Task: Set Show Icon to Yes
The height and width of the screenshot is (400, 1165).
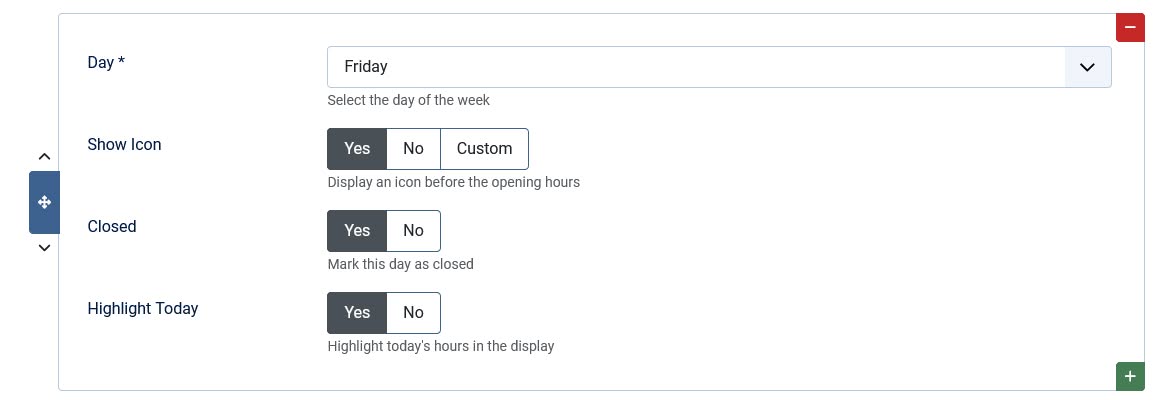Action: (x=357, y=149)
